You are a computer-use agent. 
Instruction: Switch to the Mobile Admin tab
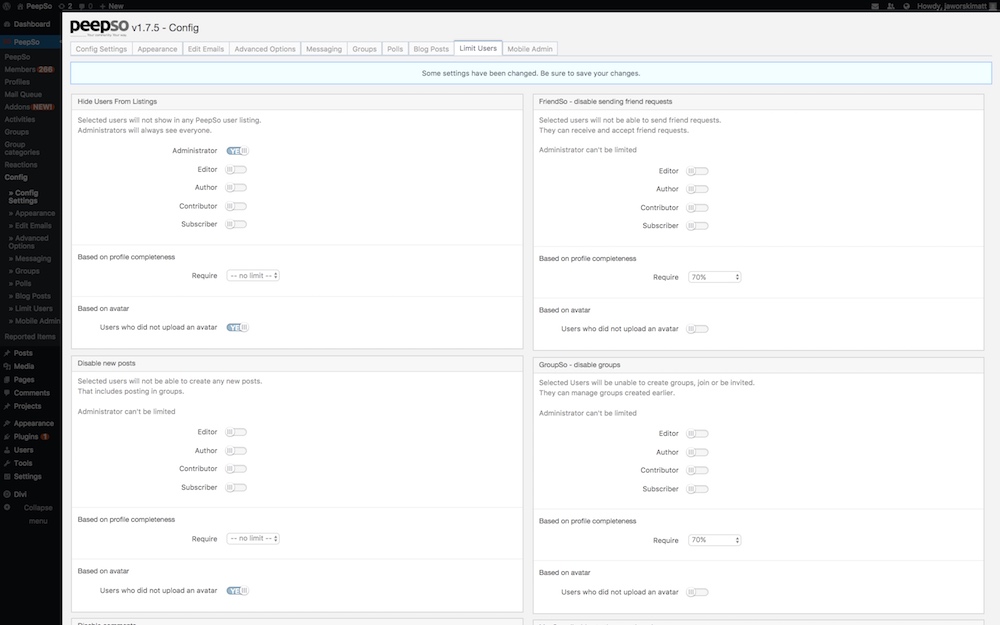(x=530, y=49)
